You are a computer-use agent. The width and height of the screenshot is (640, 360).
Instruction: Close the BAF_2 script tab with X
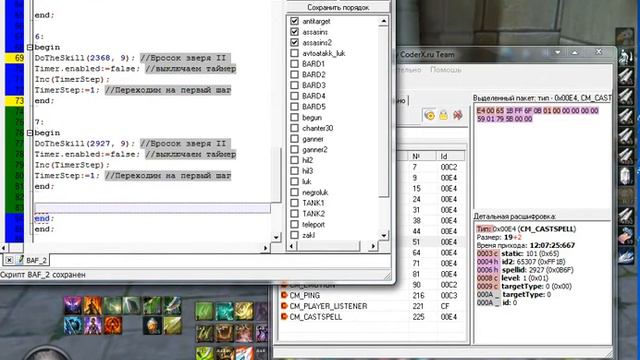tap(9, 260)
